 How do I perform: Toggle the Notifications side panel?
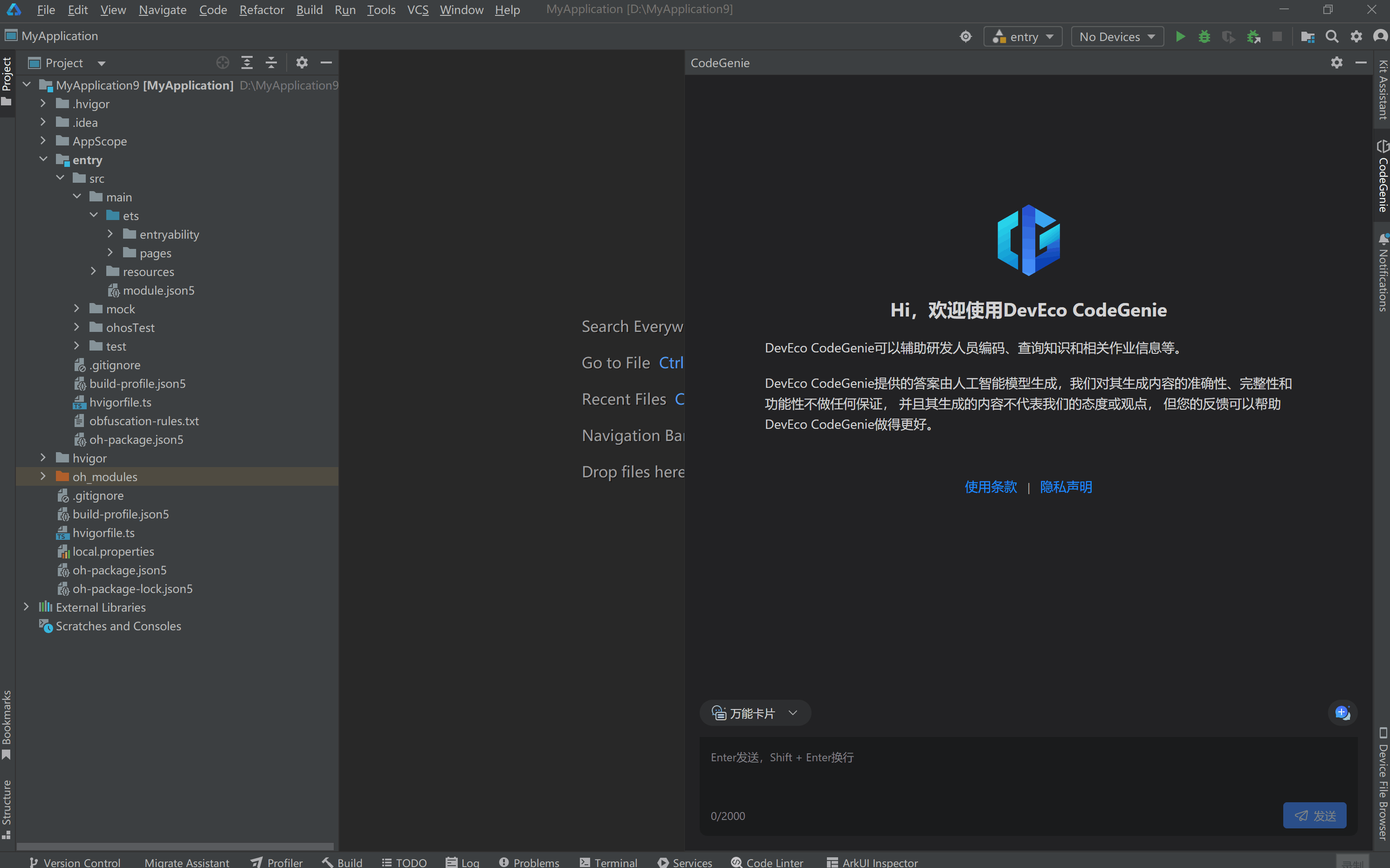point(1383,273)
